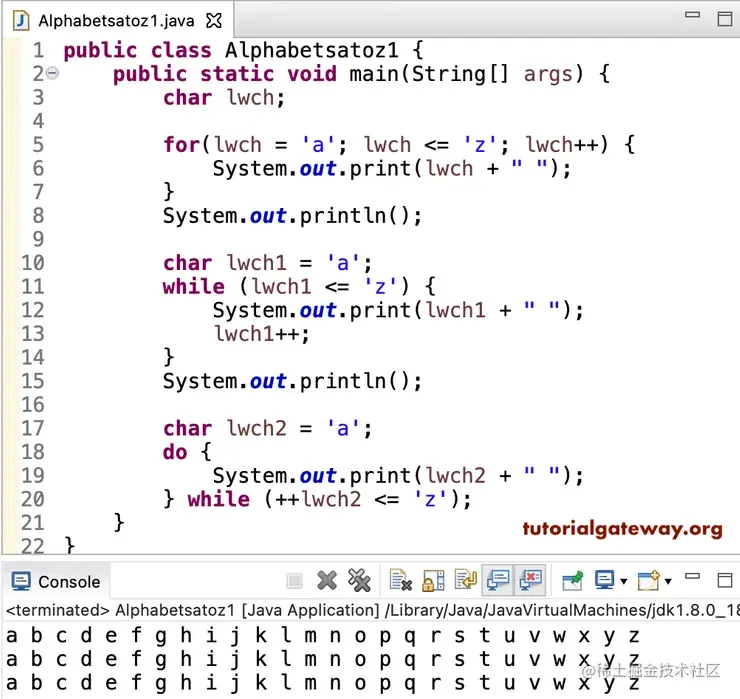Click 'args' parameter on line 2
Image resolution: width=740 pixels, height=699 pixels.
tap(548, 75)
